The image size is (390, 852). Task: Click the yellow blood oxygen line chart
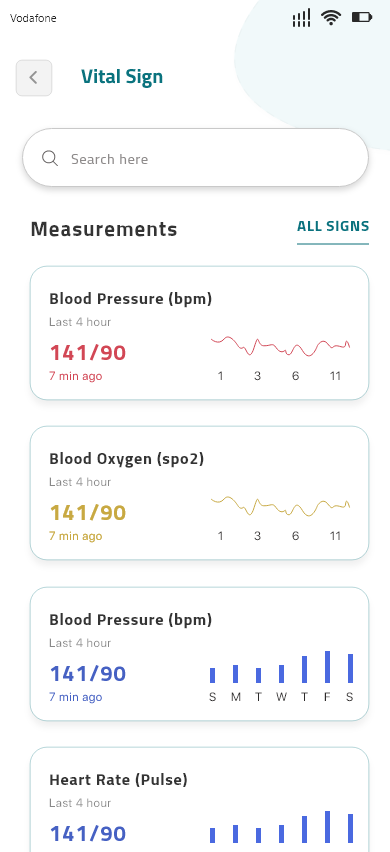pyautogui.click(x=281, y=506)
